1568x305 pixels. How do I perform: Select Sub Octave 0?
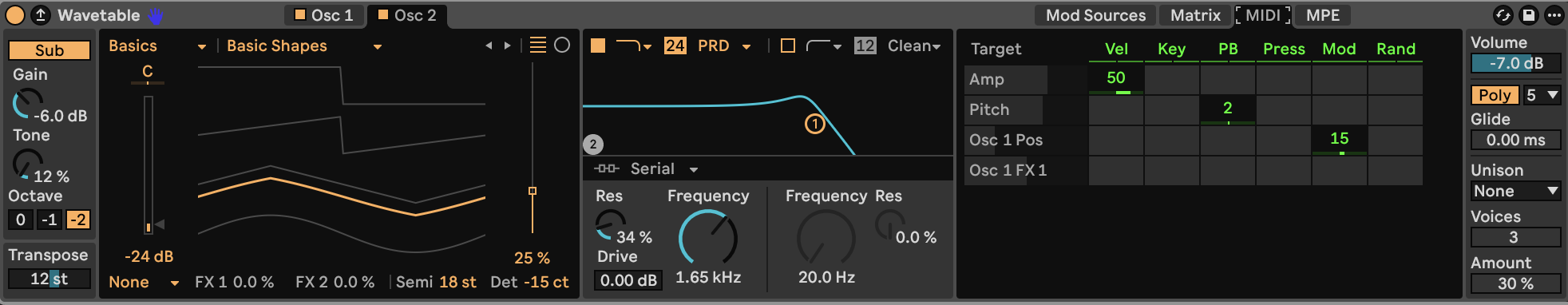pos(21,220)
